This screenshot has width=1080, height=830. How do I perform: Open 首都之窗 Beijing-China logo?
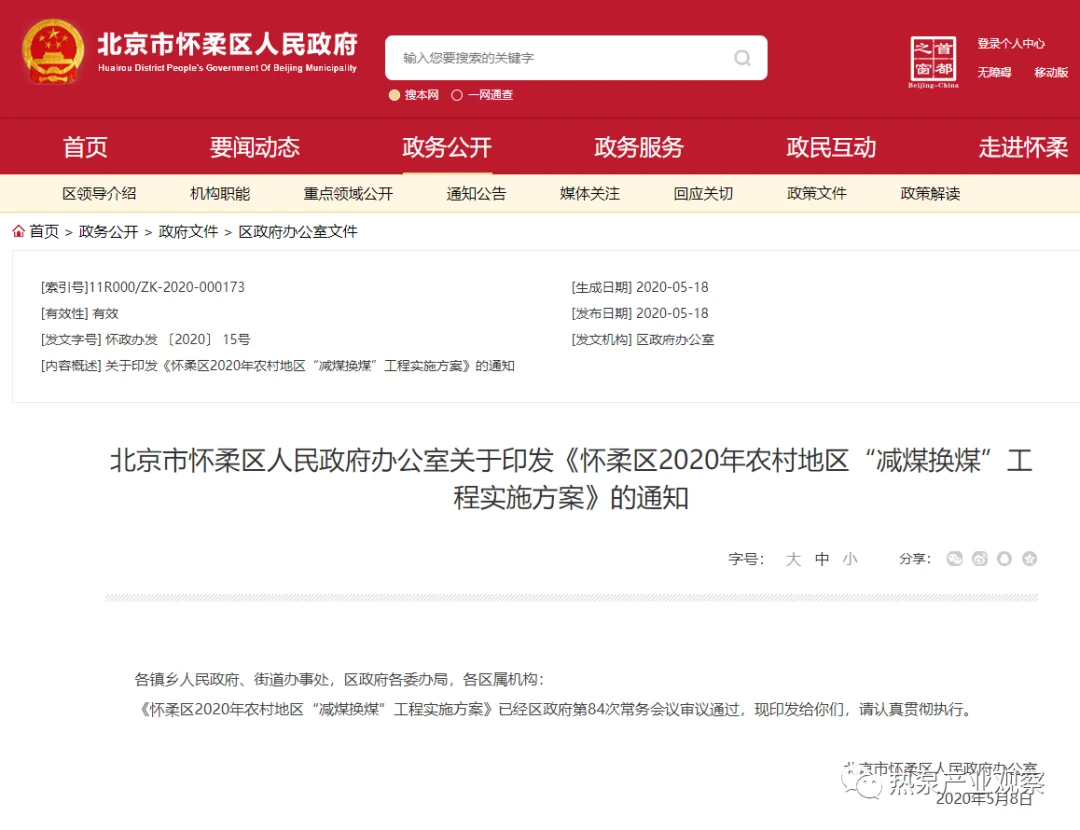tap(933, 62)
